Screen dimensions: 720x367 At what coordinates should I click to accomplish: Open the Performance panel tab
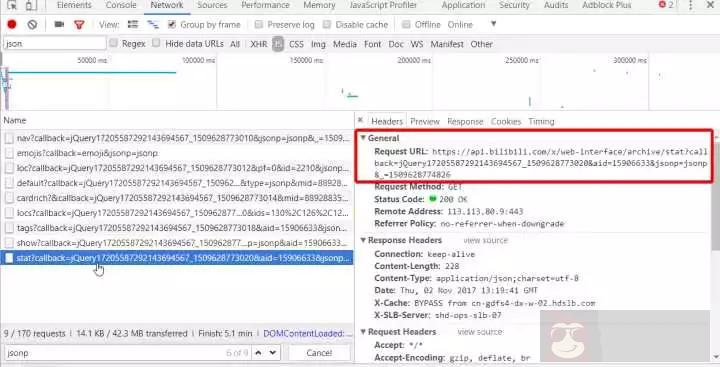(x=265, y=6)
